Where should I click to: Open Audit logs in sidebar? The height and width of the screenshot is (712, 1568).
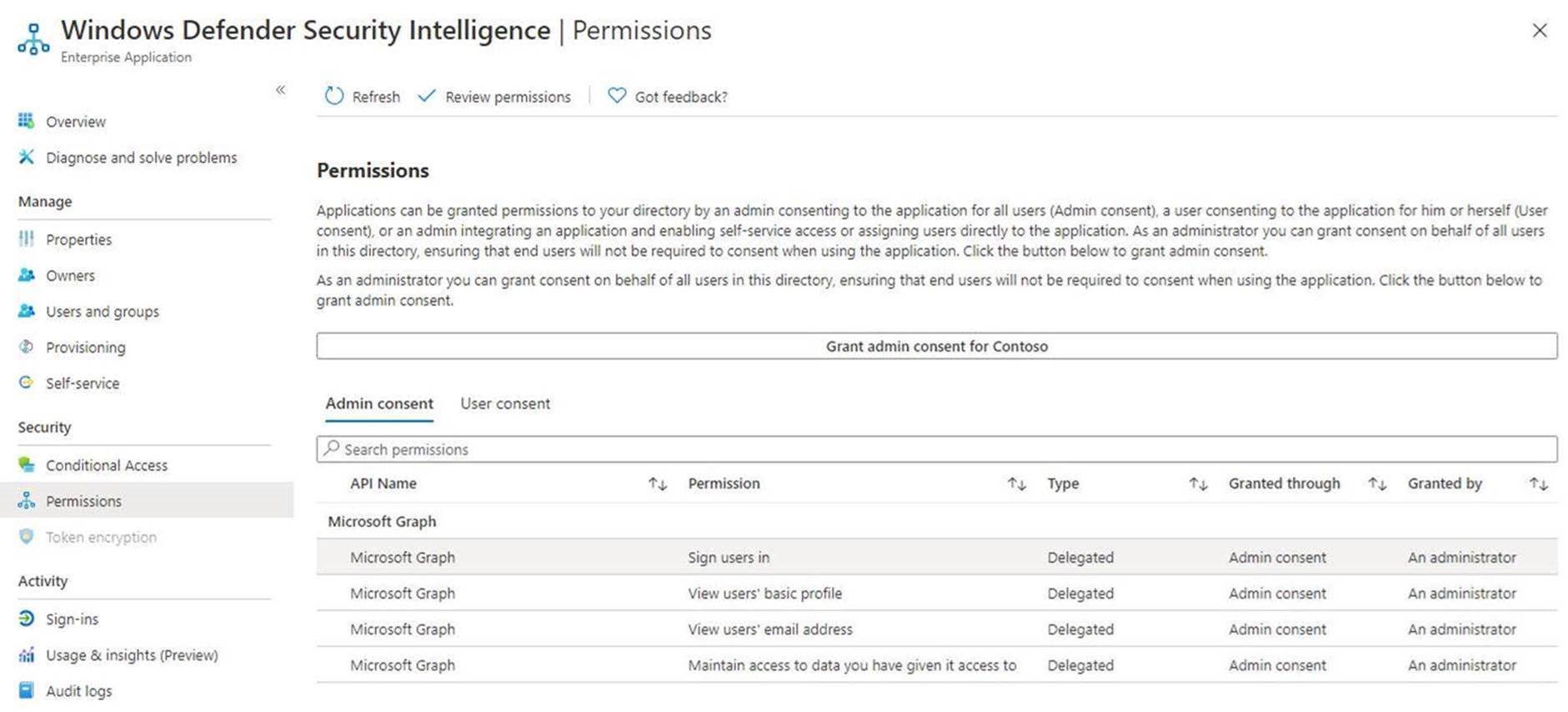coord(78,691)
